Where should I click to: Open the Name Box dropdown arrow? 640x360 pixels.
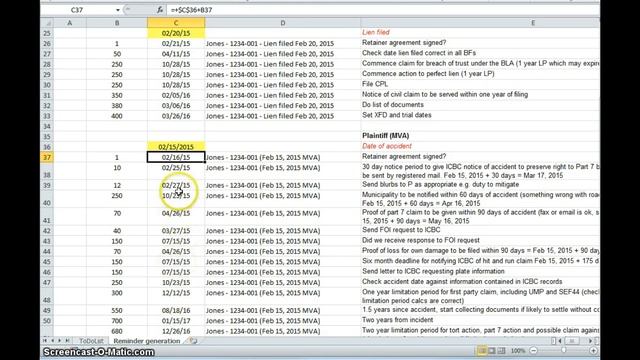pyautogui.click(x=118, y=10)
